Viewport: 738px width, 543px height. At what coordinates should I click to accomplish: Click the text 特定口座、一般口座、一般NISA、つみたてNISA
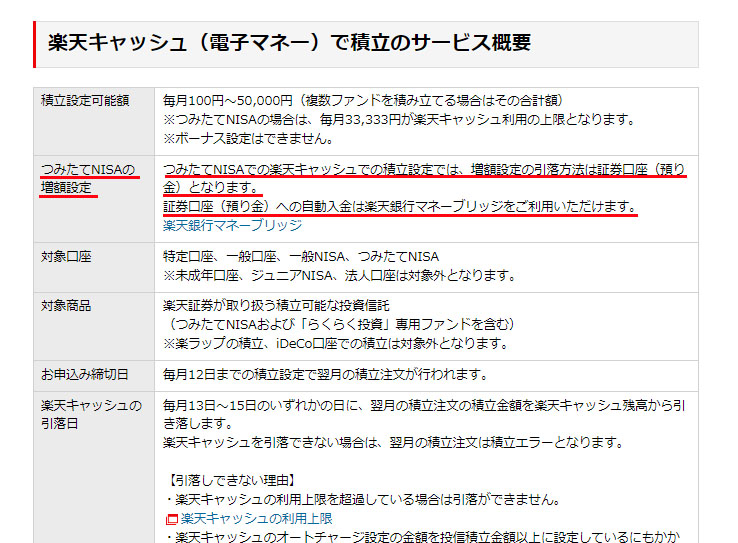[x=301, y=257]
